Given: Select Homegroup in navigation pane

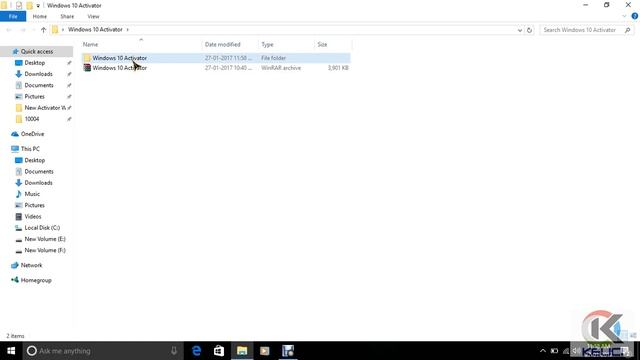Looking at the screenshot, I should pyautogui.click(x=36, y=280).
